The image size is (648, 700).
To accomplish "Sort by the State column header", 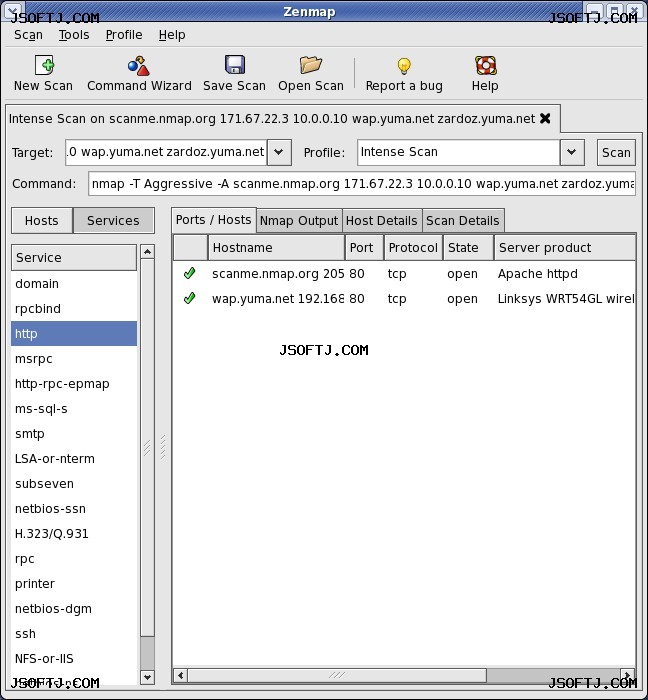I will click(468, 247).
